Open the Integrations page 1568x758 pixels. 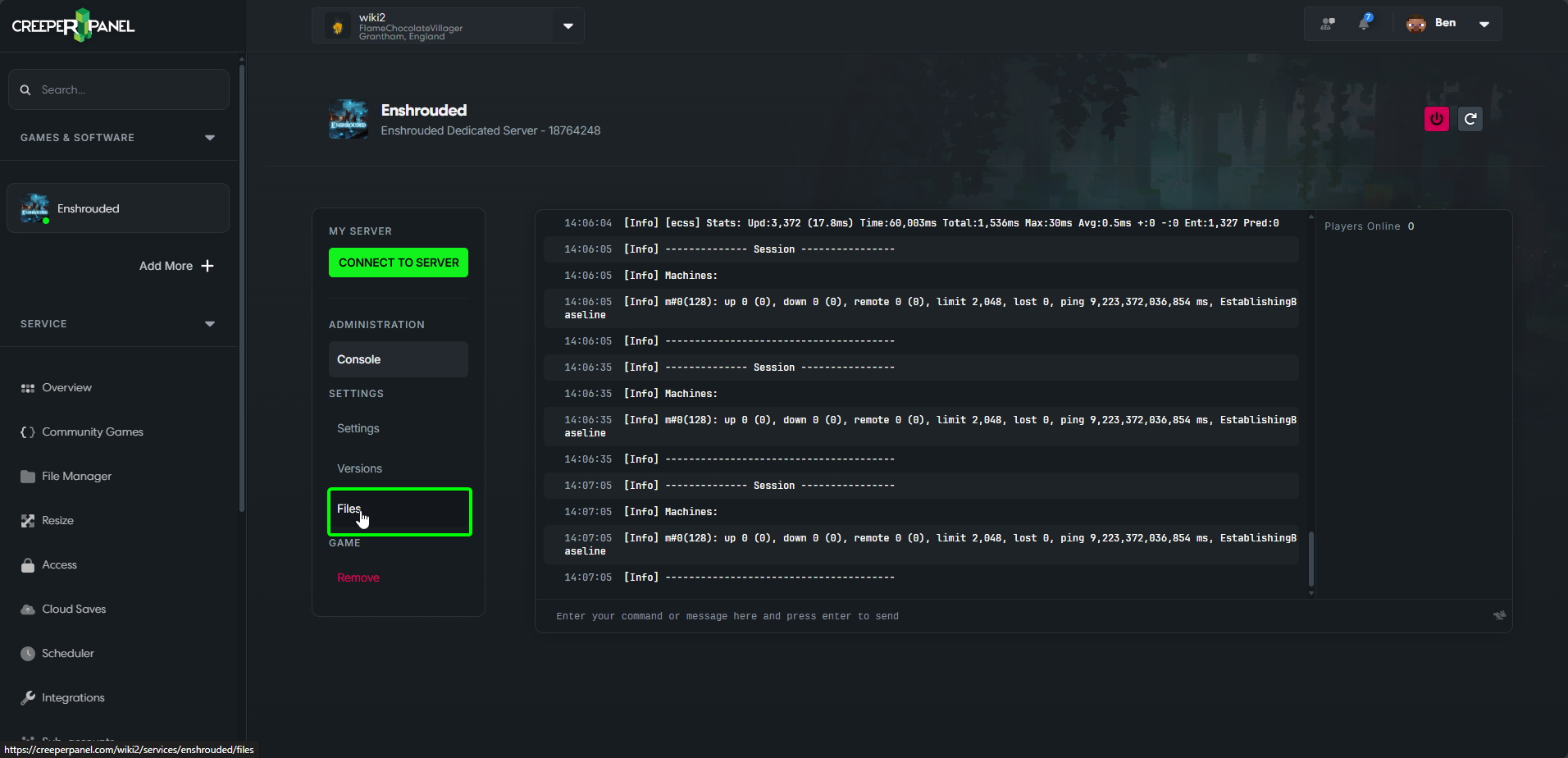click(73, 698)
